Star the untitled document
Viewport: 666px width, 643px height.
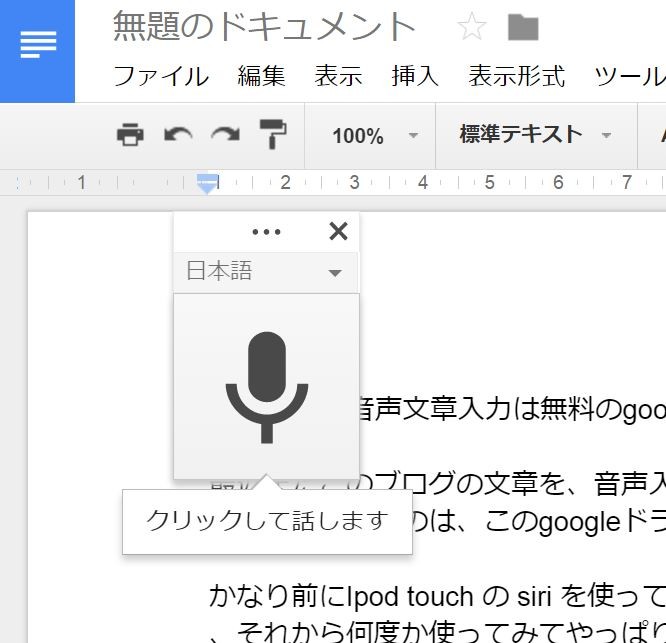click(x=471, y=26)
